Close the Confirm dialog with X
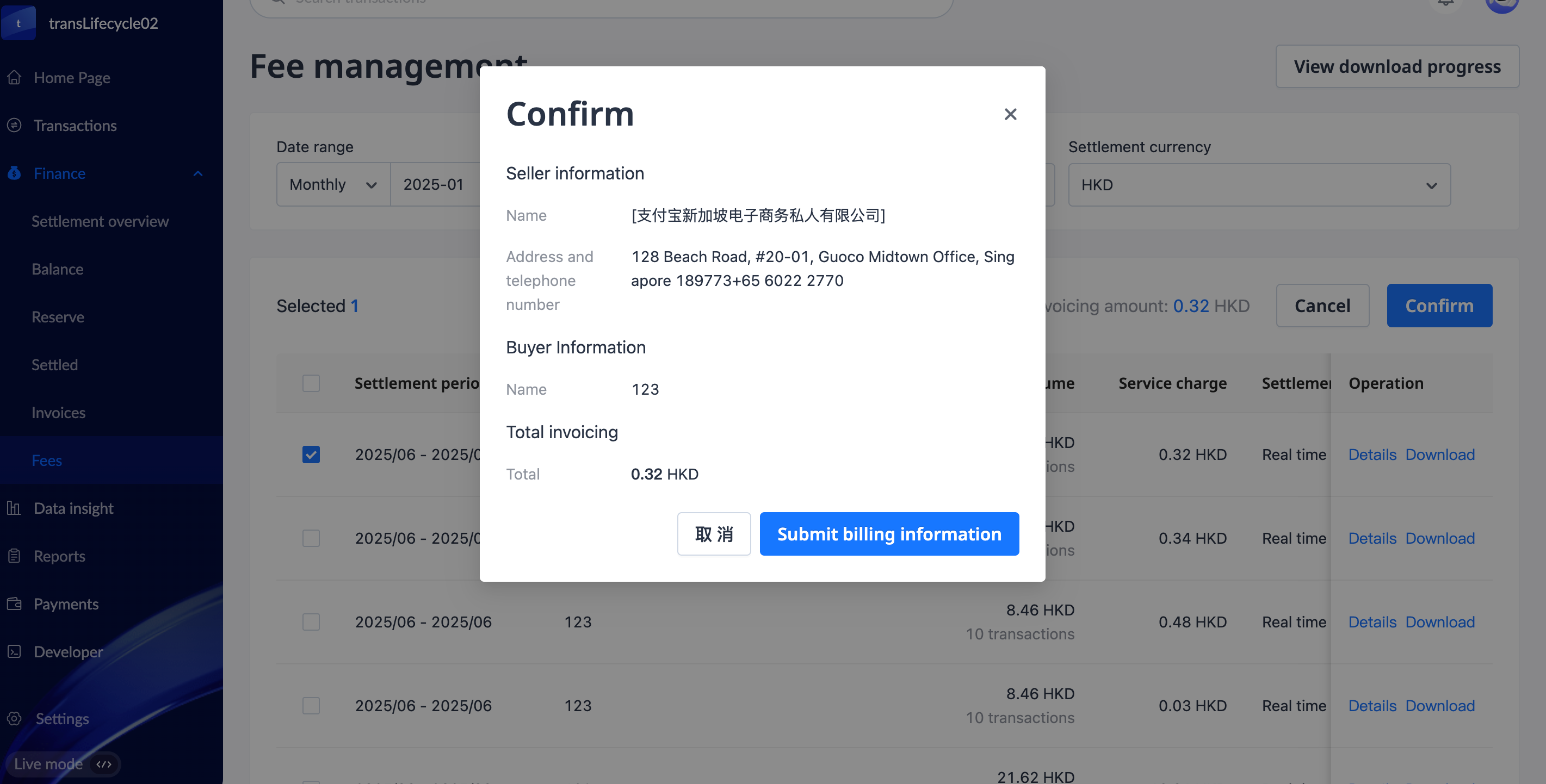 [x=1011, y=114]
